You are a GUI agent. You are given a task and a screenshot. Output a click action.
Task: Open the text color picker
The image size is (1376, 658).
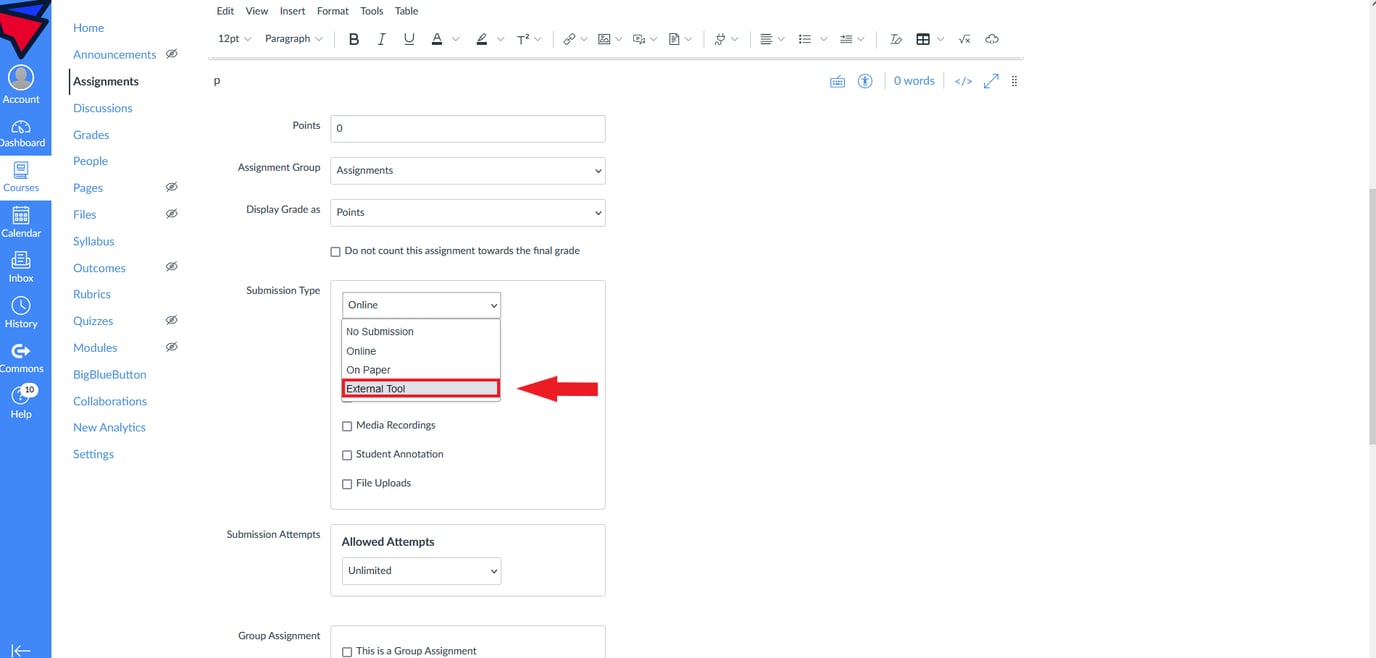(x=437, y=38)
